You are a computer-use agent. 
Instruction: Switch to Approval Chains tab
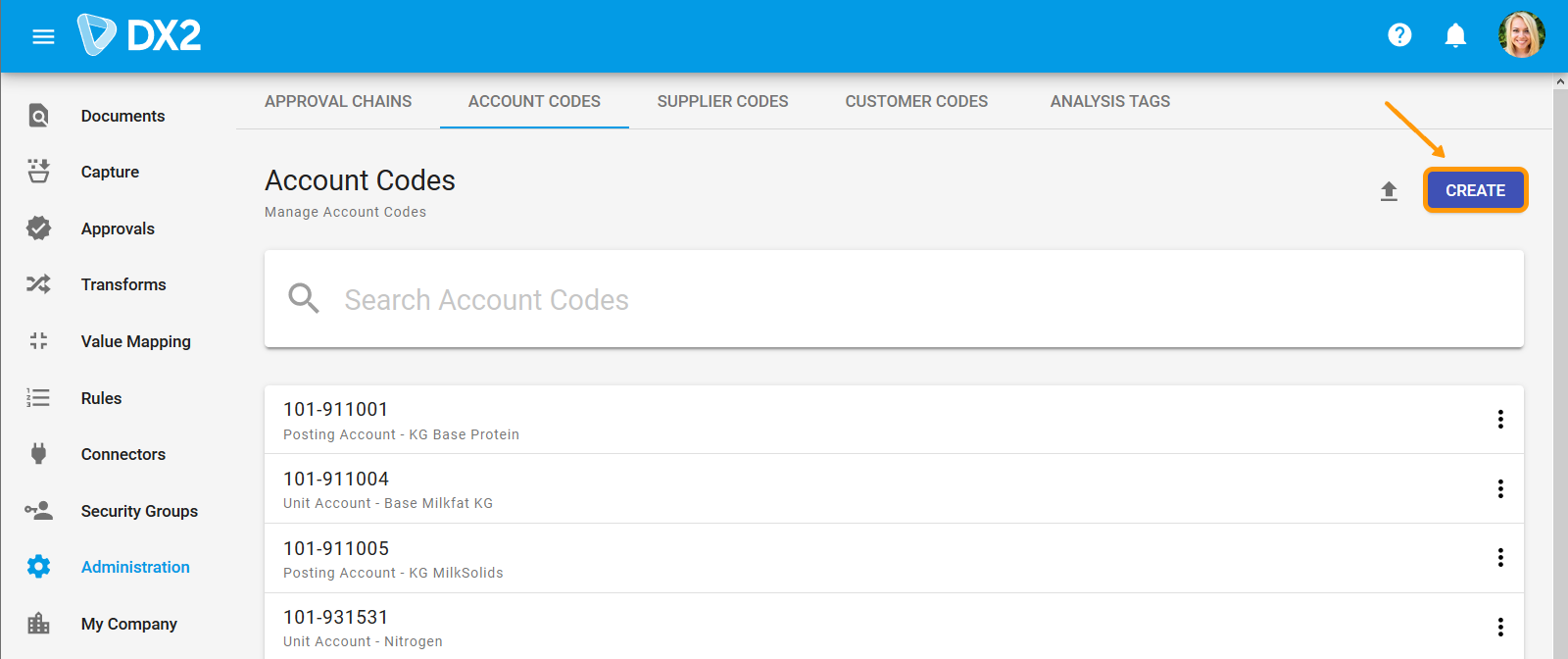pos(338,101)
